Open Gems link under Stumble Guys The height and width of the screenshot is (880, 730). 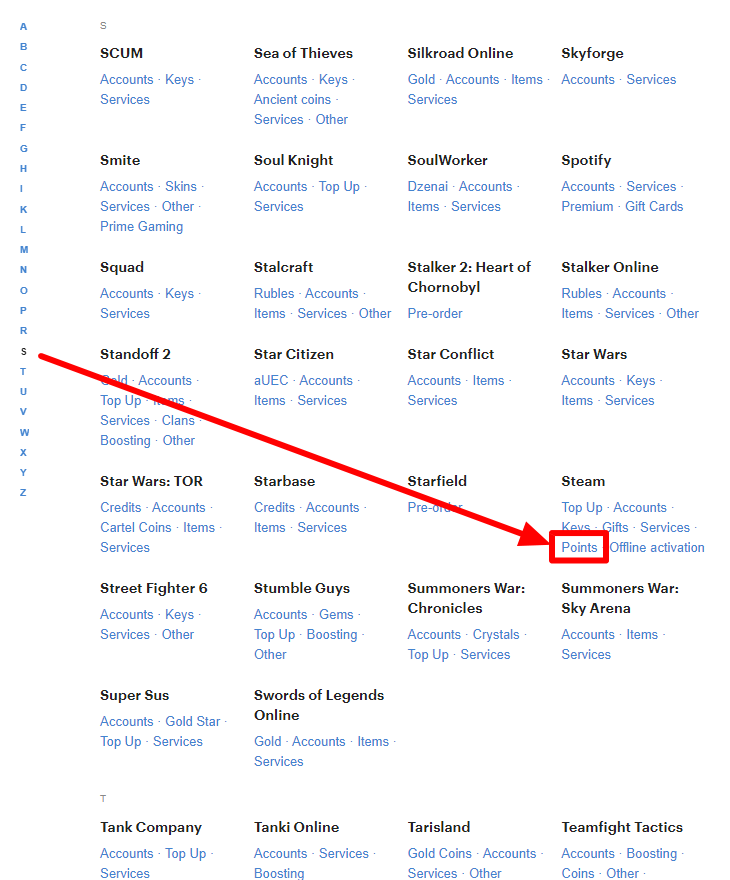[336, 615]
